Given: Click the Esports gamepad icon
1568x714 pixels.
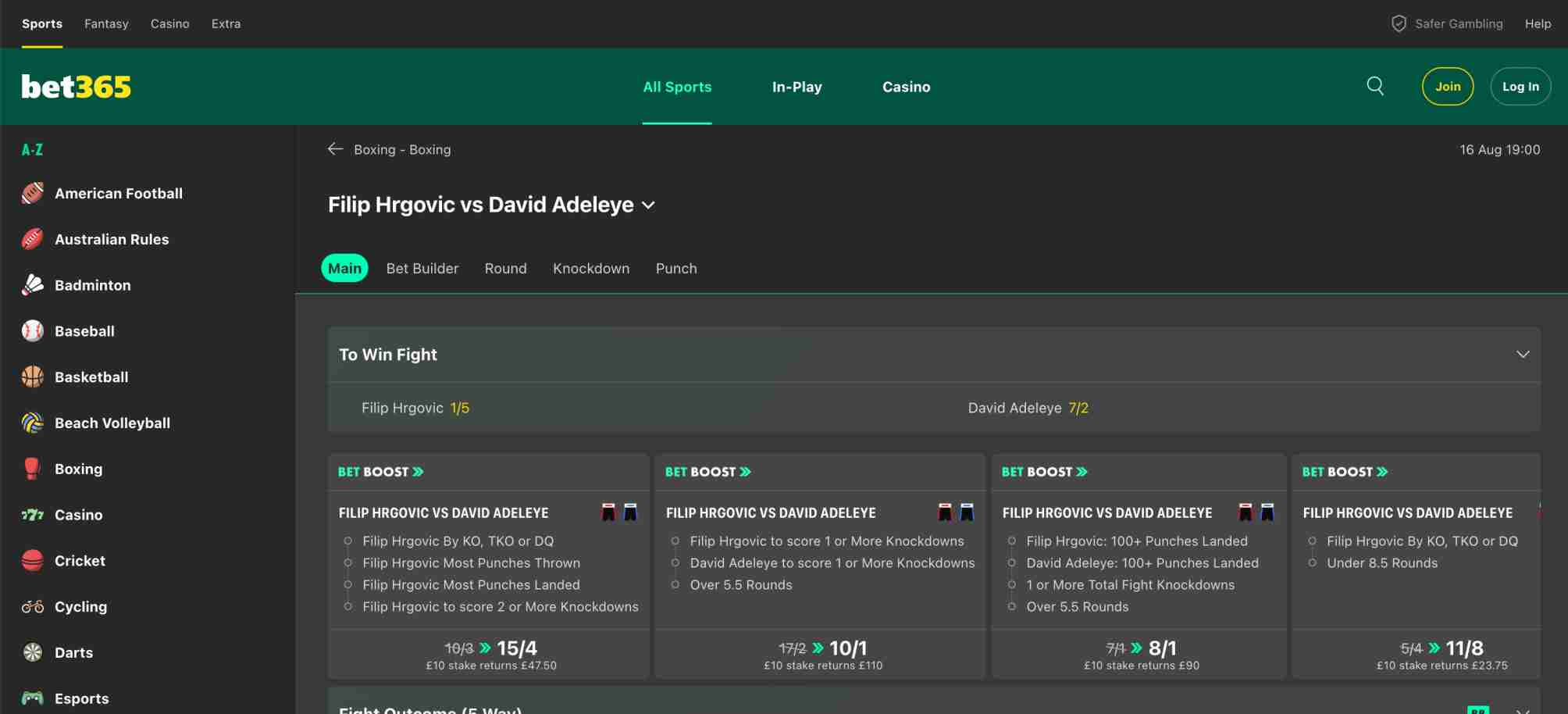Looking at the screenshot, I should tap(33, 698).
